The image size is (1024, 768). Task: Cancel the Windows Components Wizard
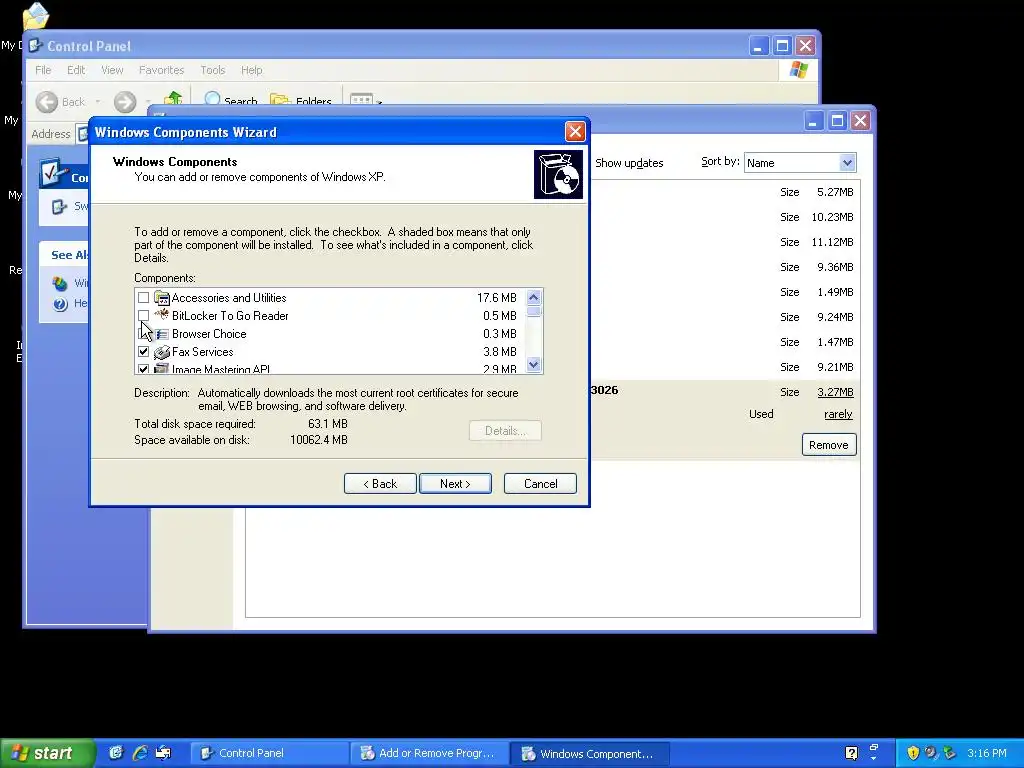[x=540, y=484]
